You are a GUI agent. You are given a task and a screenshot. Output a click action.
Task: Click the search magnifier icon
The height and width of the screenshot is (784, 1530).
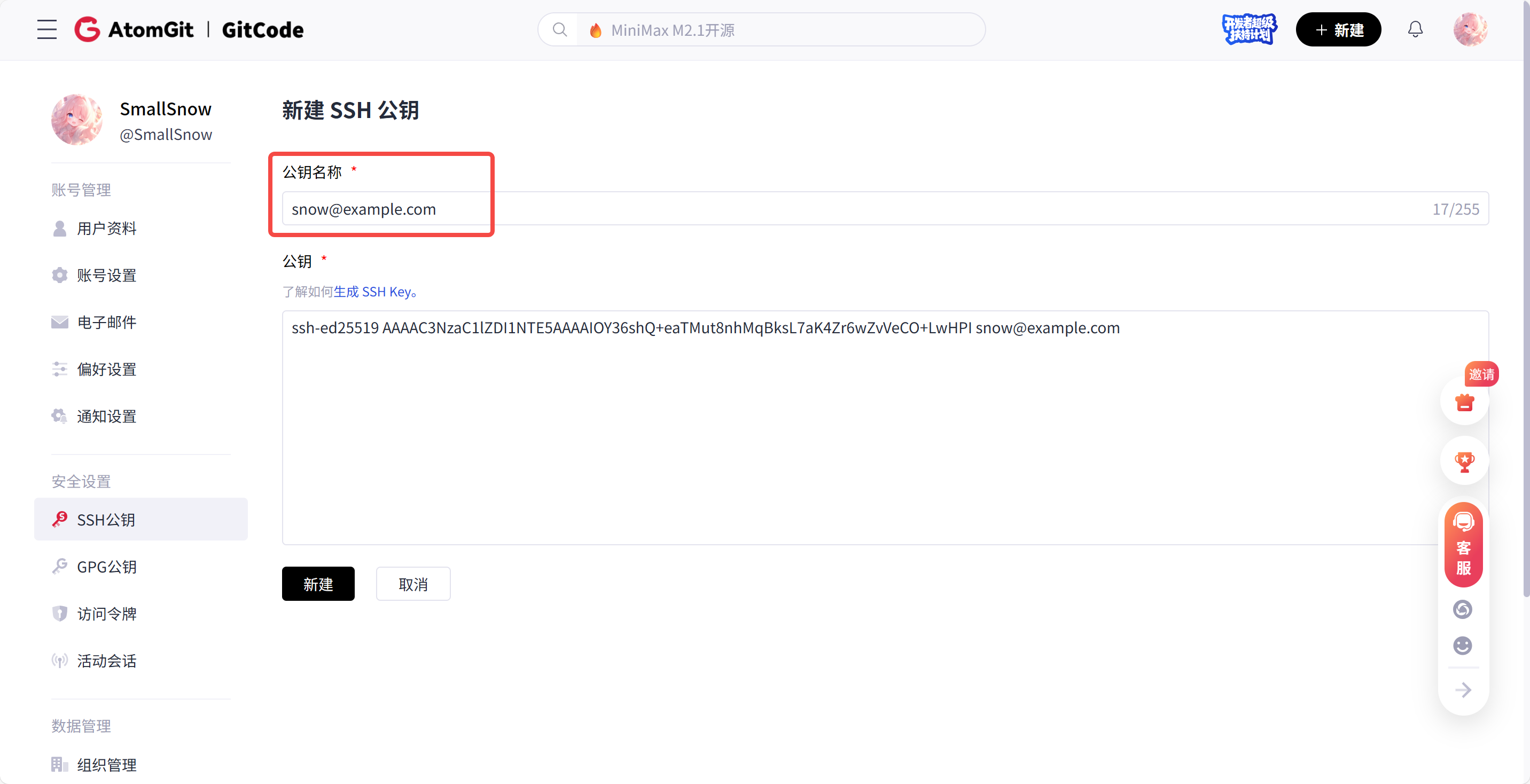point(559,30)
